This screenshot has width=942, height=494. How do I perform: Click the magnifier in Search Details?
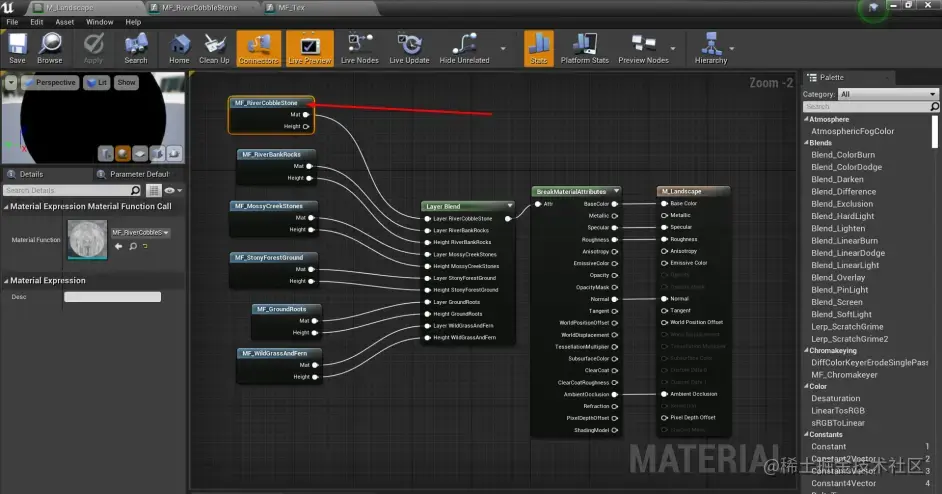[135, 191]
